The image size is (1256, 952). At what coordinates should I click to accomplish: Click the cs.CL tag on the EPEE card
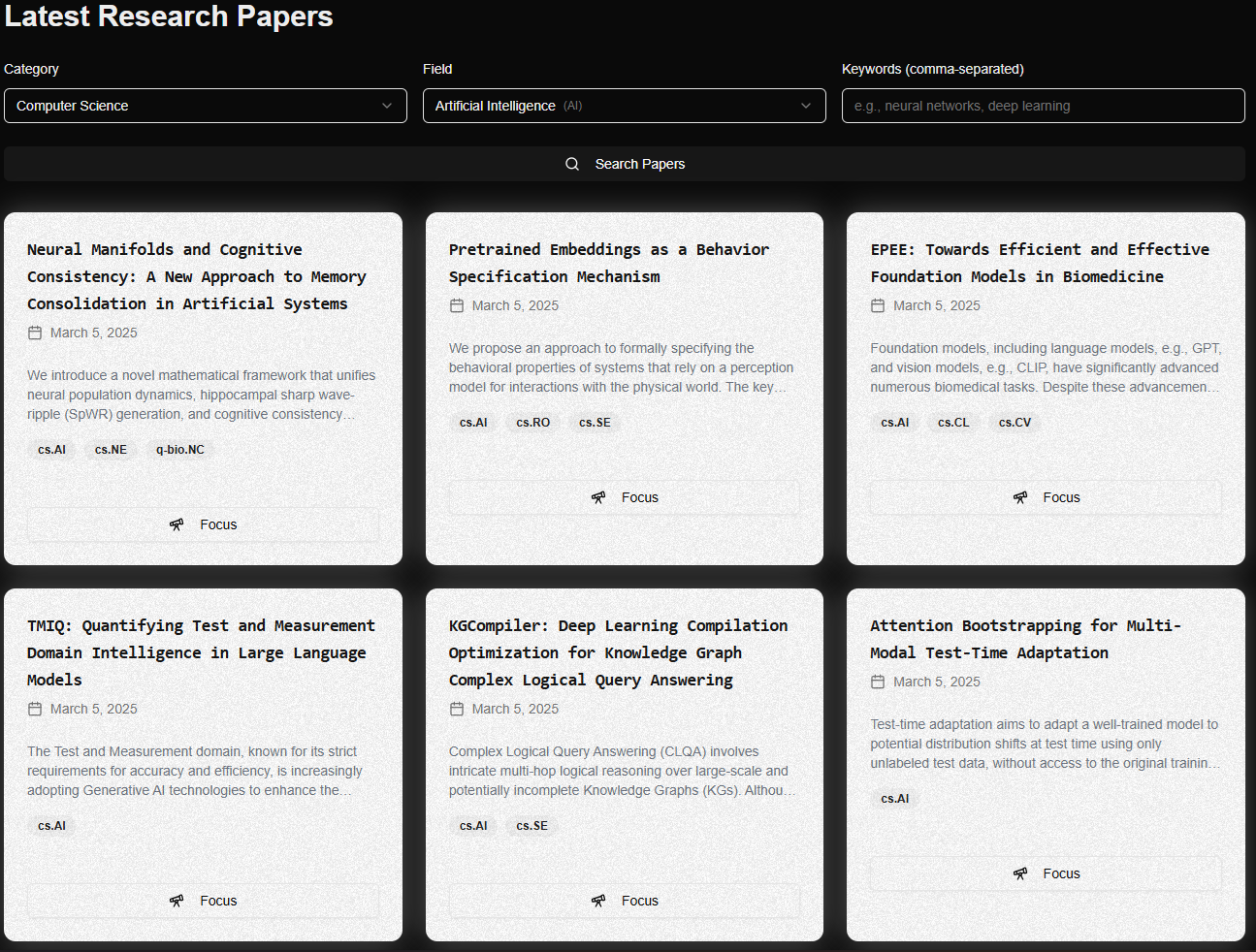(952, 422)
